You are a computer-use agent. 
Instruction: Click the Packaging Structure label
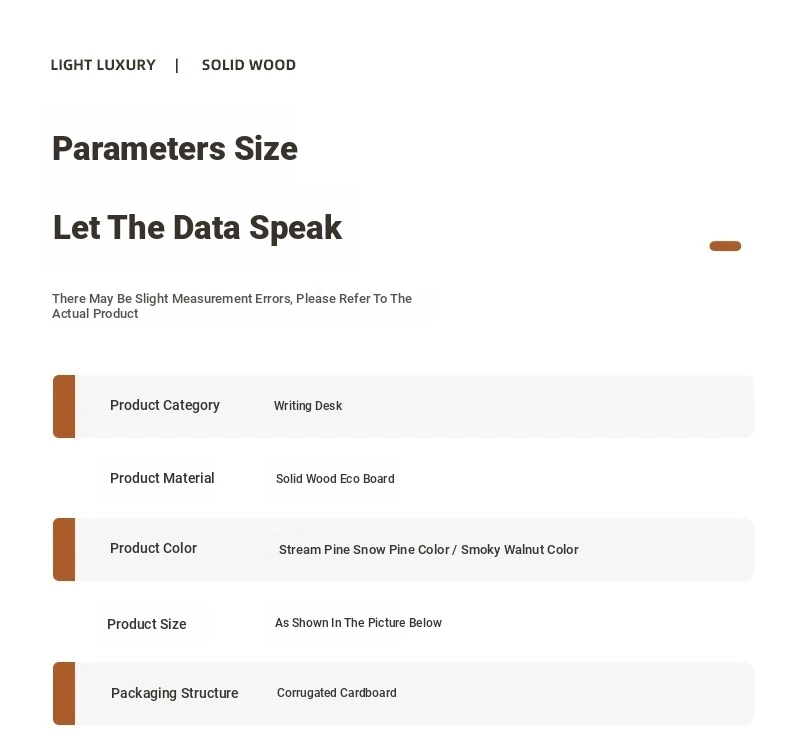point(174,693)
